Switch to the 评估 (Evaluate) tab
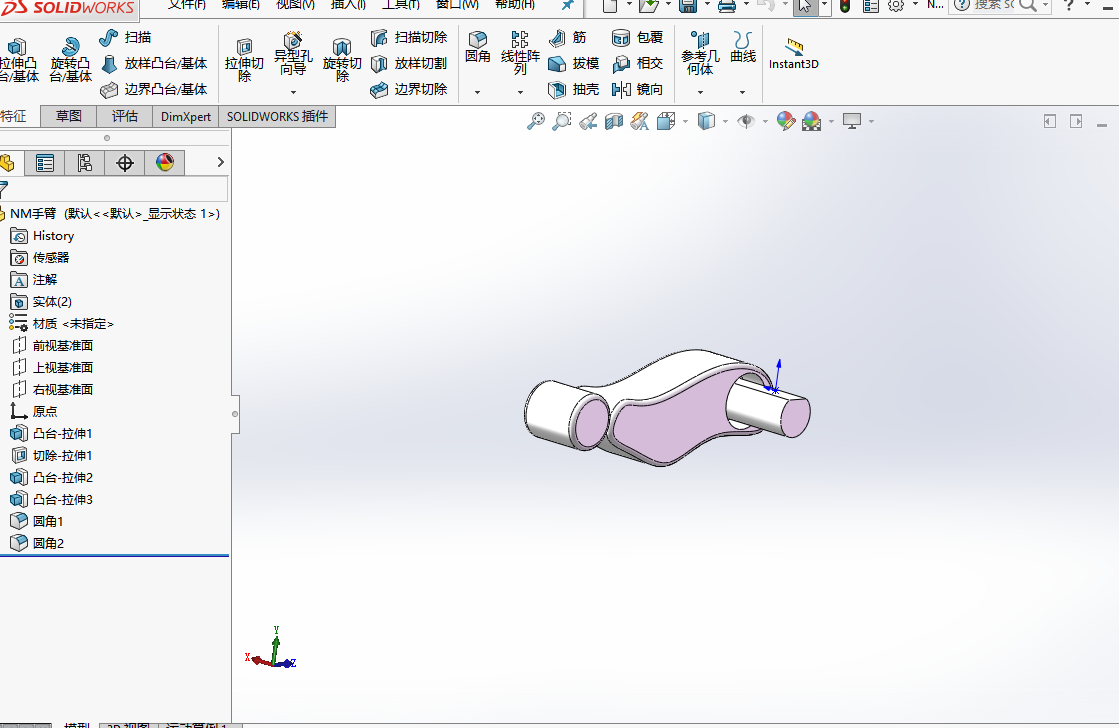Screen dimensions: 1119x728 (x=125, y=116)
